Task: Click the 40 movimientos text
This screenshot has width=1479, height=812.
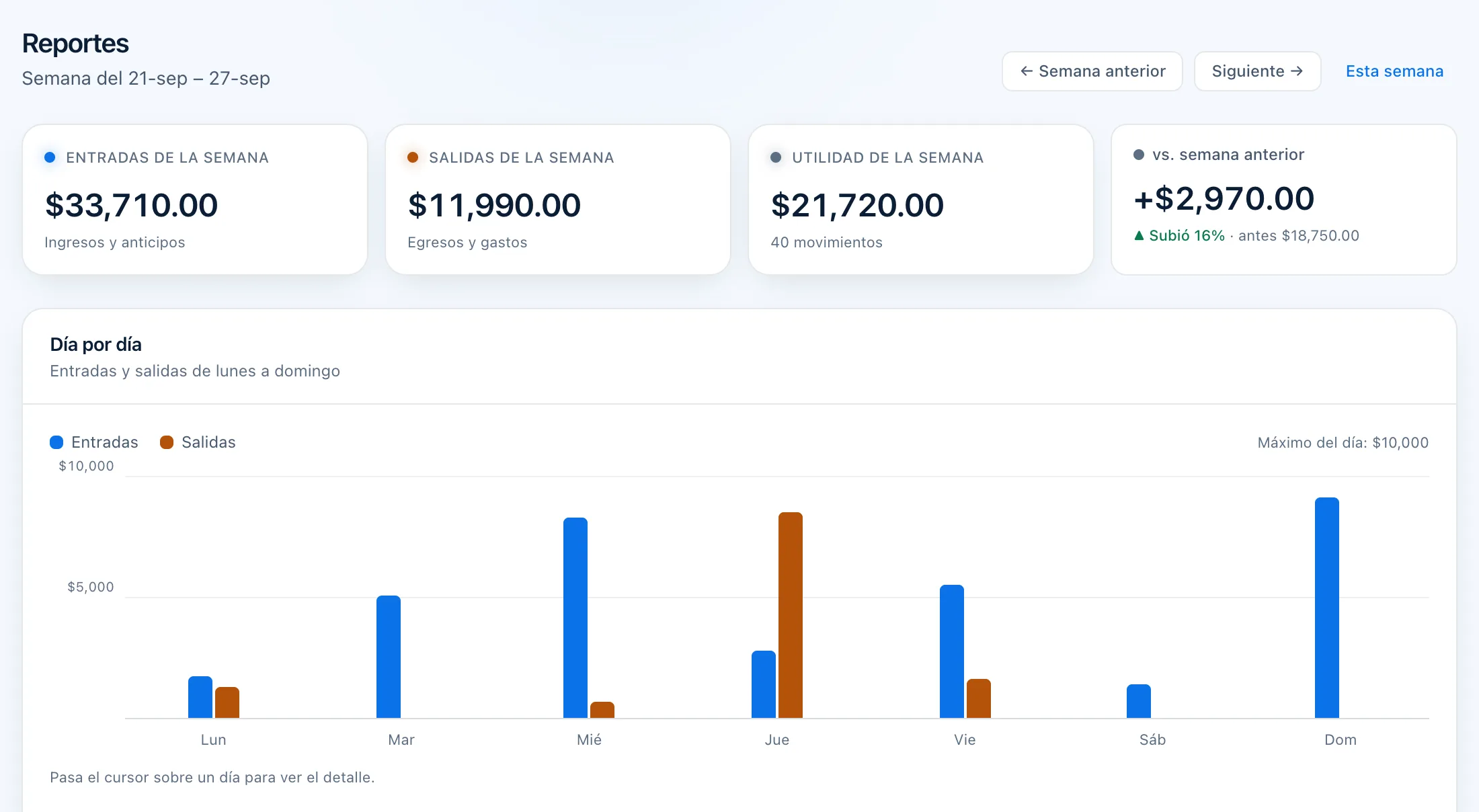Action: (826, 243)
